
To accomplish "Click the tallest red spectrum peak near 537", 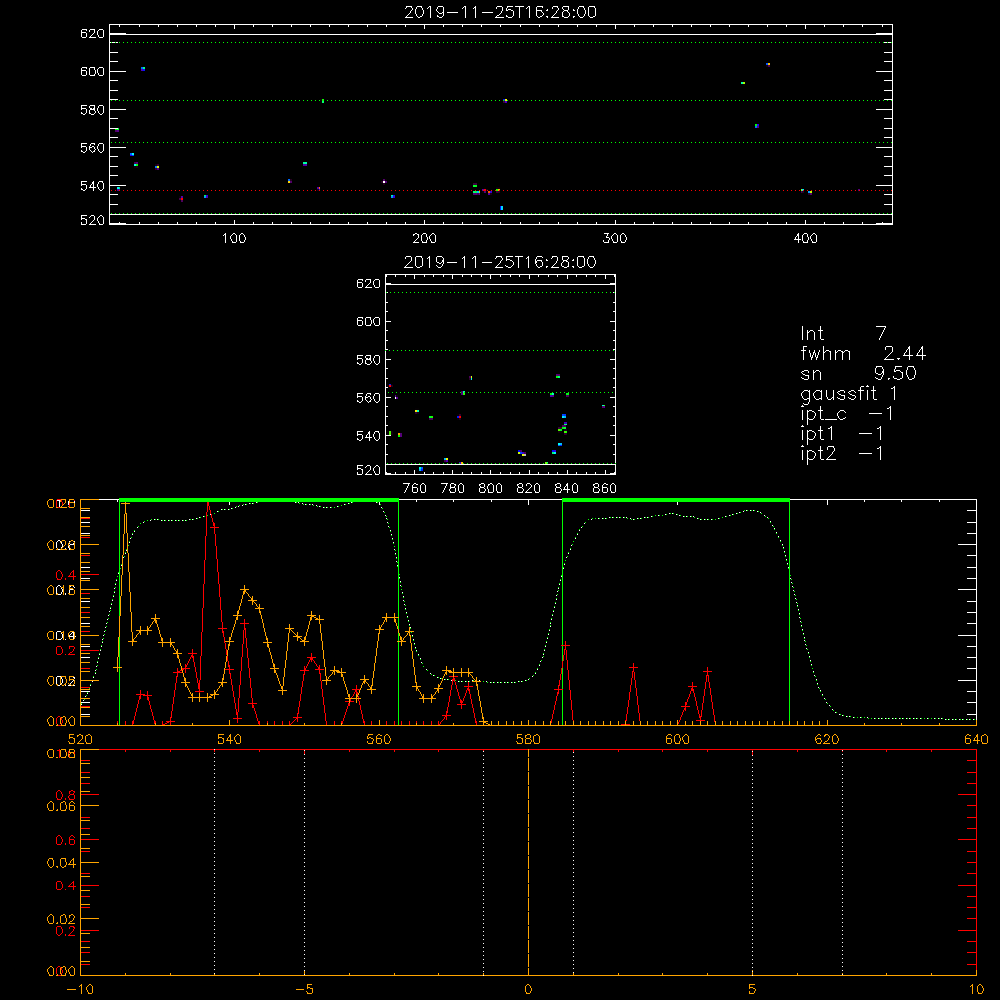I will pyautogui.click(x=208, y=505).
